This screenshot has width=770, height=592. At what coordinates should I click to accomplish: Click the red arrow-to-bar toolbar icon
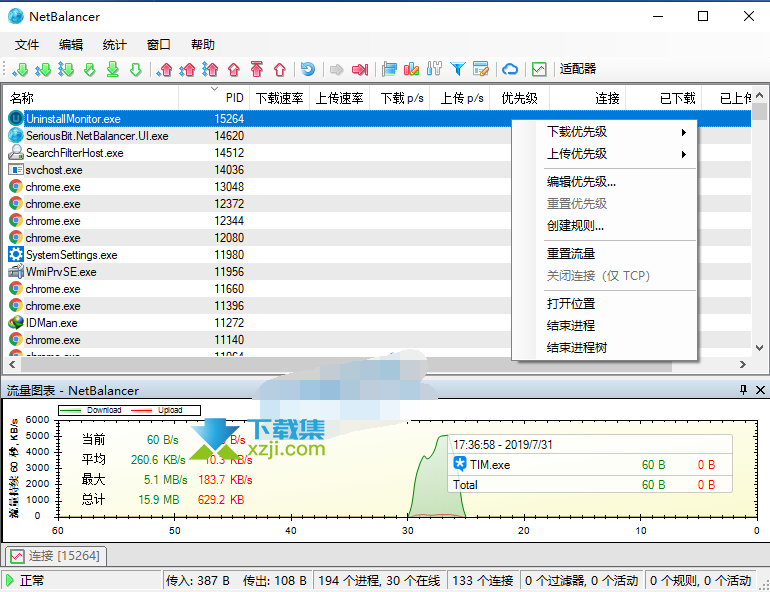point(360,69)
